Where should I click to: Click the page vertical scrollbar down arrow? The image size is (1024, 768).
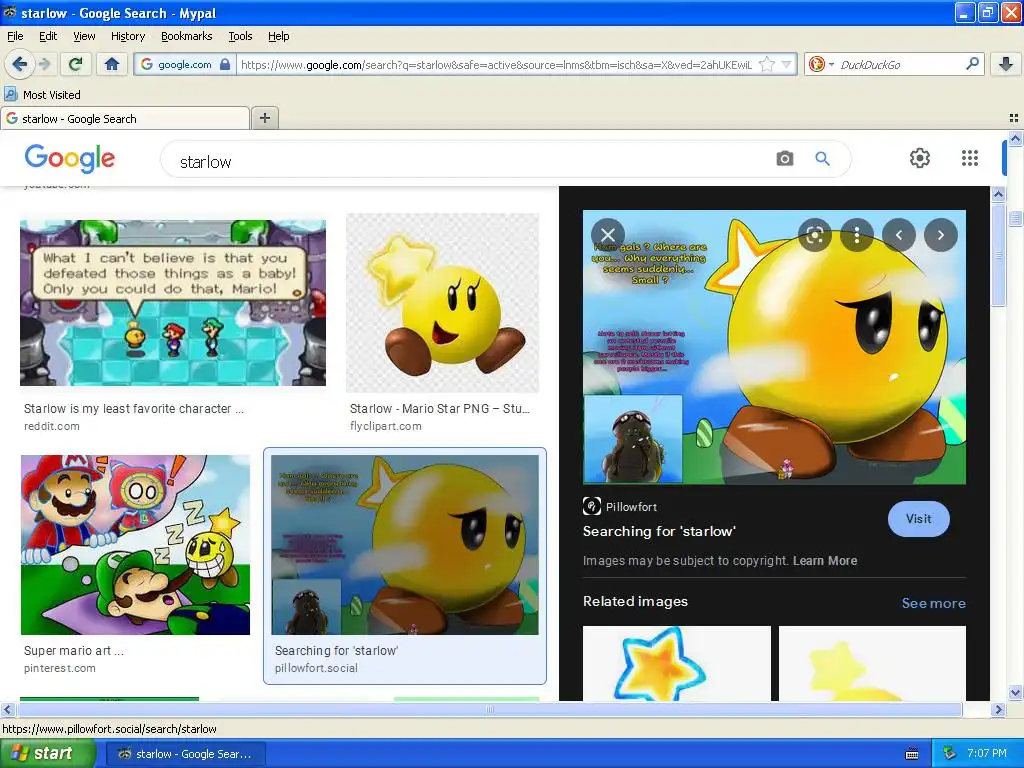click(x=1015, y=693)
